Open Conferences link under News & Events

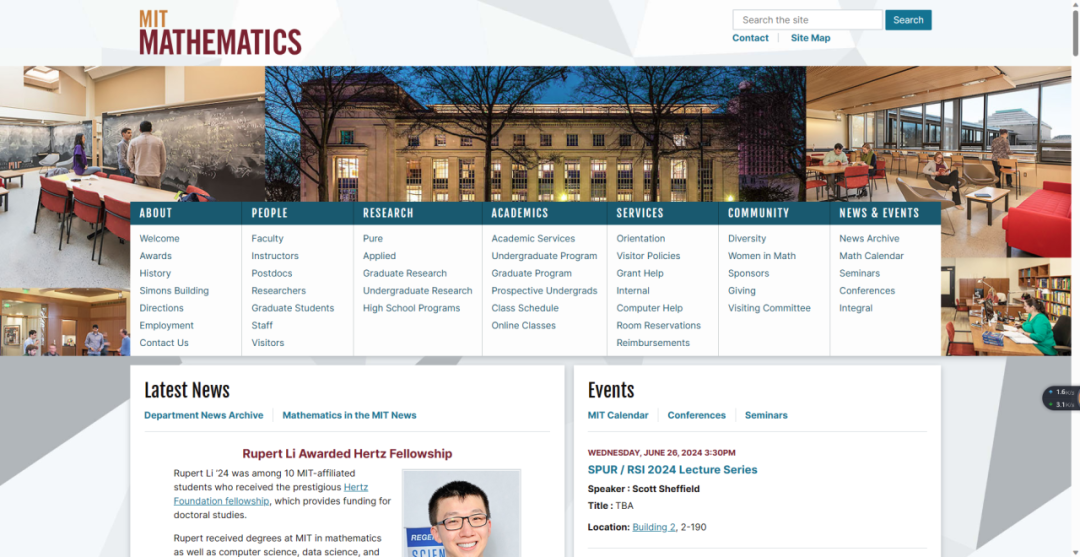[867, 291]
